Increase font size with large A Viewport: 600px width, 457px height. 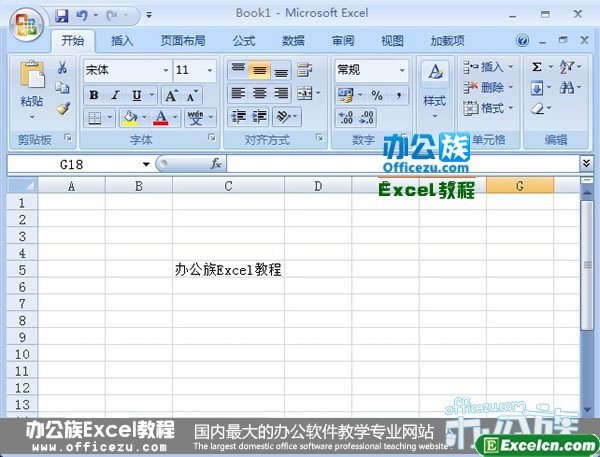click(x=171, y=96)
